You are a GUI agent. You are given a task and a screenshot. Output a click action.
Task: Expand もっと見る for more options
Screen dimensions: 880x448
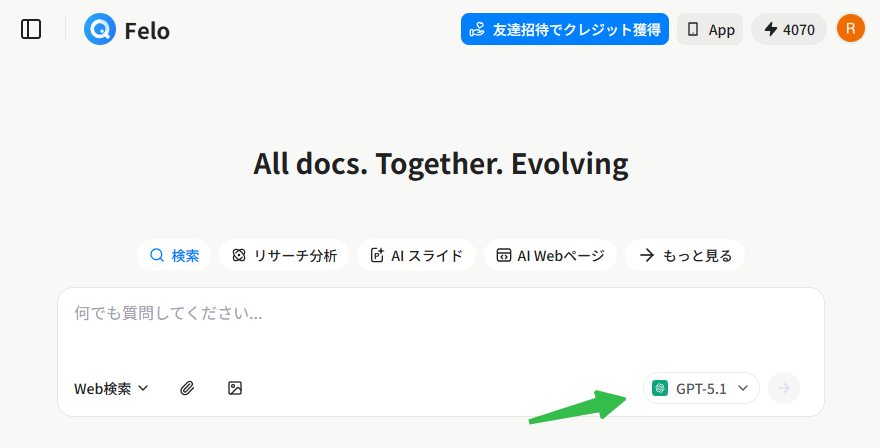685,255
